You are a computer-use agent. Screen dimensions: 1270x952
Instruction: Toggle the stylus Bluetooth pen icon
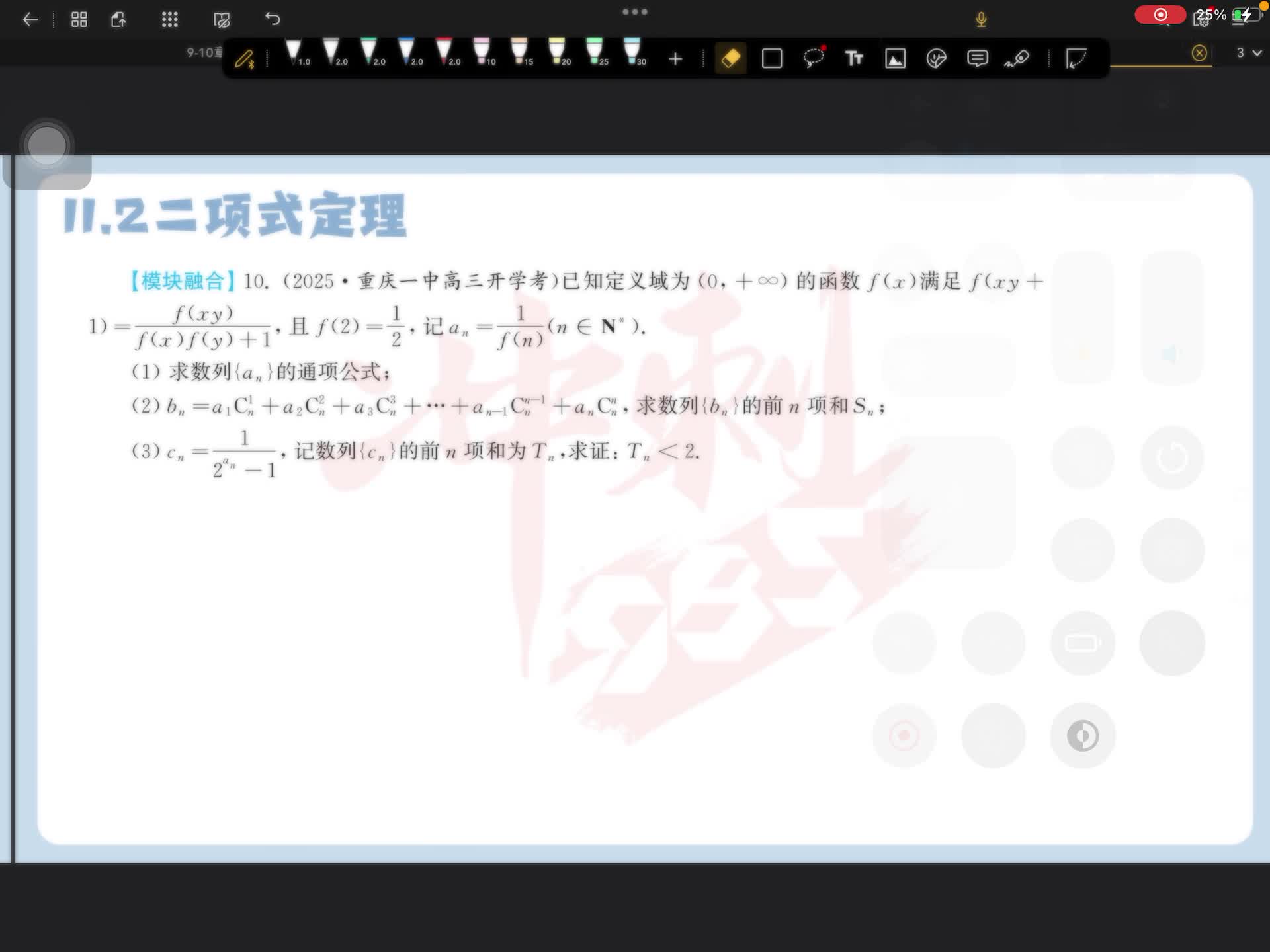pyautogui.click(x=245, y=59)
